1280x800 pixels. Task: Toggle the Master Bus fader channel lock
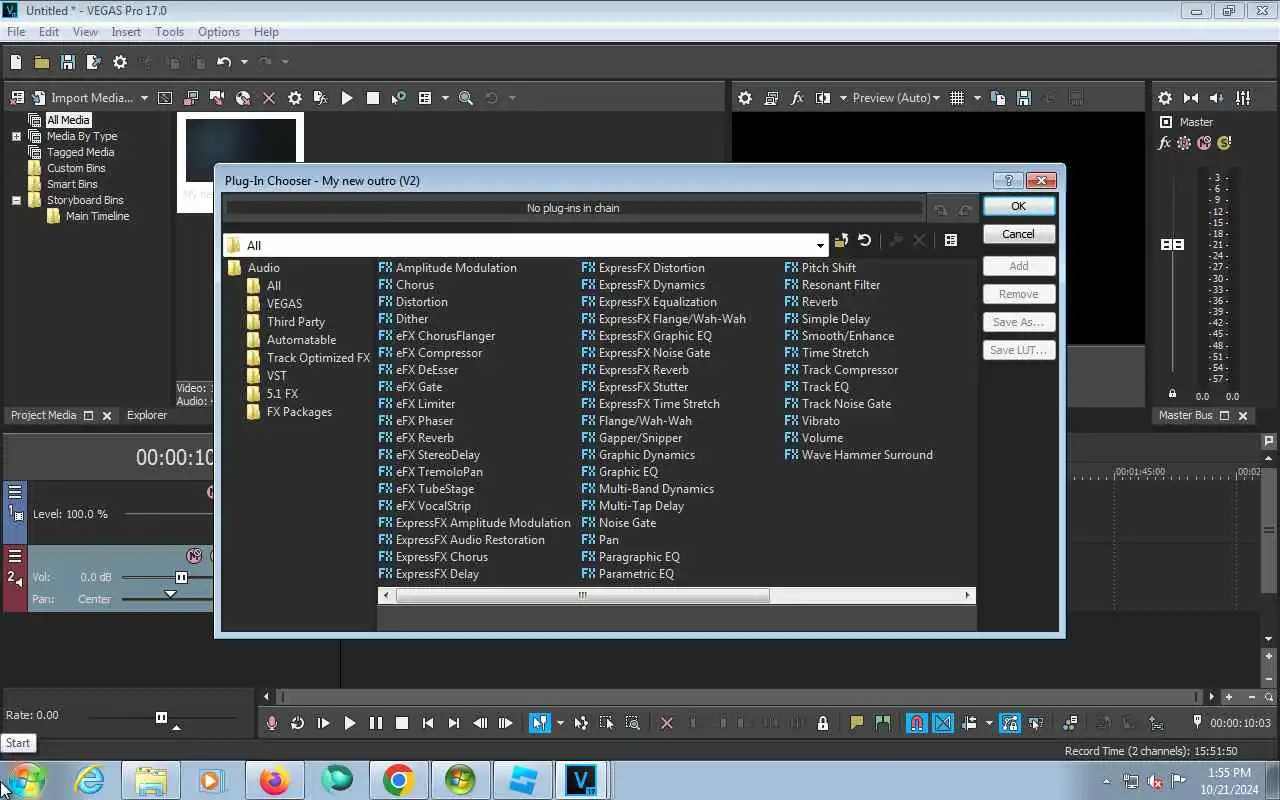(1173, 394)
